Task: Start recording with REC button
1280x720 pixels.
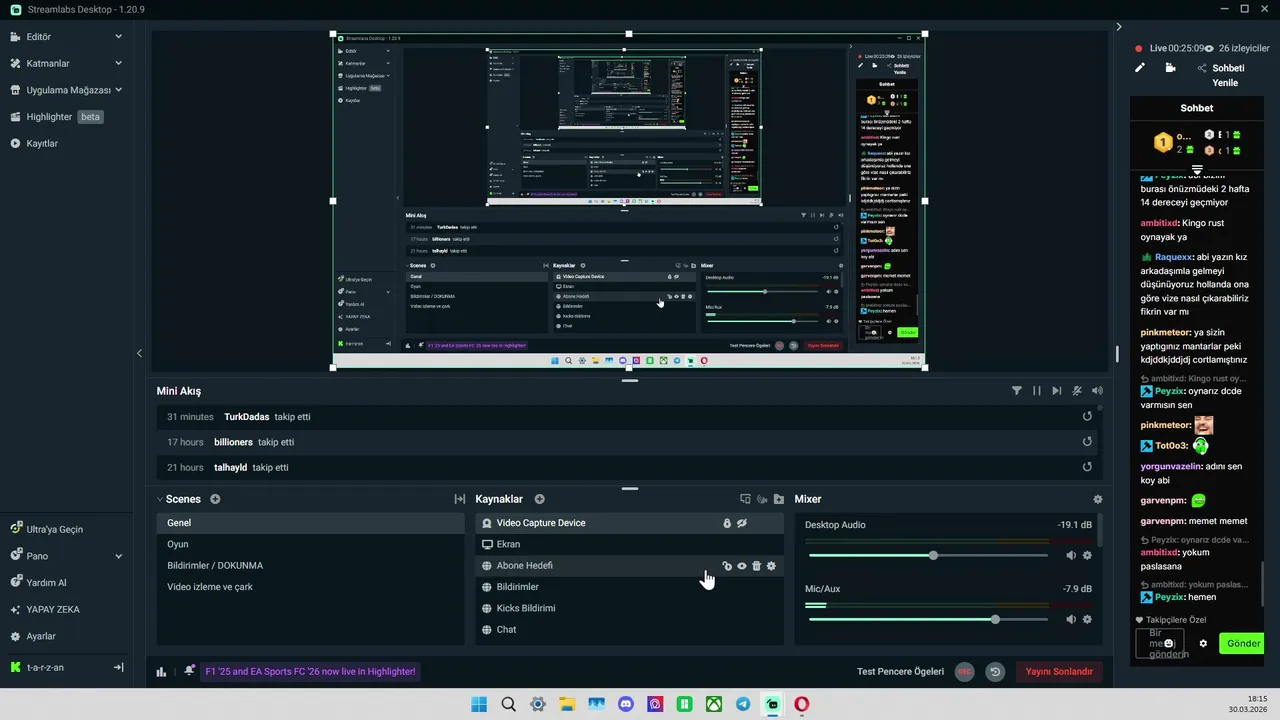Action: 964,672
